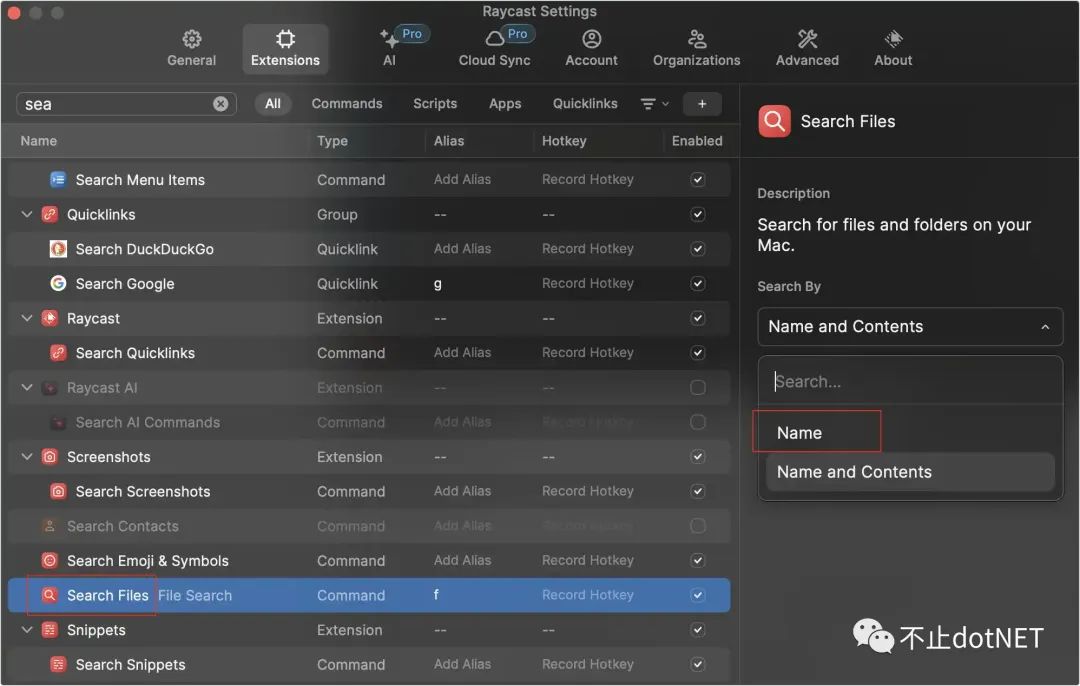Collapse the Quicklinks group
Viewport: 1080px width, 686px height.
coord(27,214)
